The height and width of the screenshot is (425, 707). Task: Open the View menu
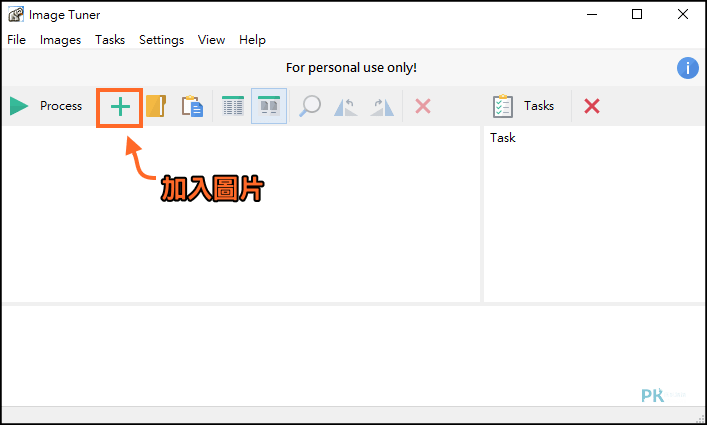pos(211,40)
